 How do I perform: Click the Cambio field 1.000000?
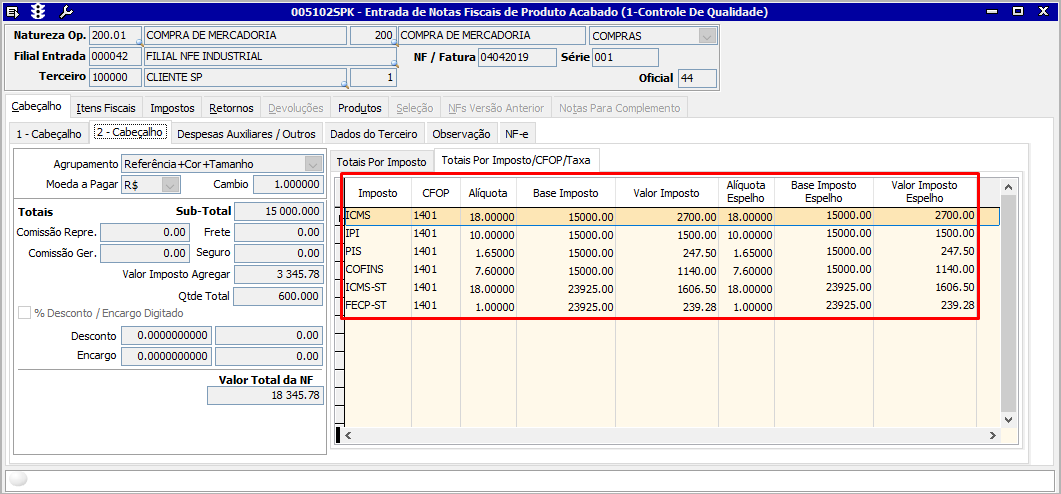click(x=288, y=184)
